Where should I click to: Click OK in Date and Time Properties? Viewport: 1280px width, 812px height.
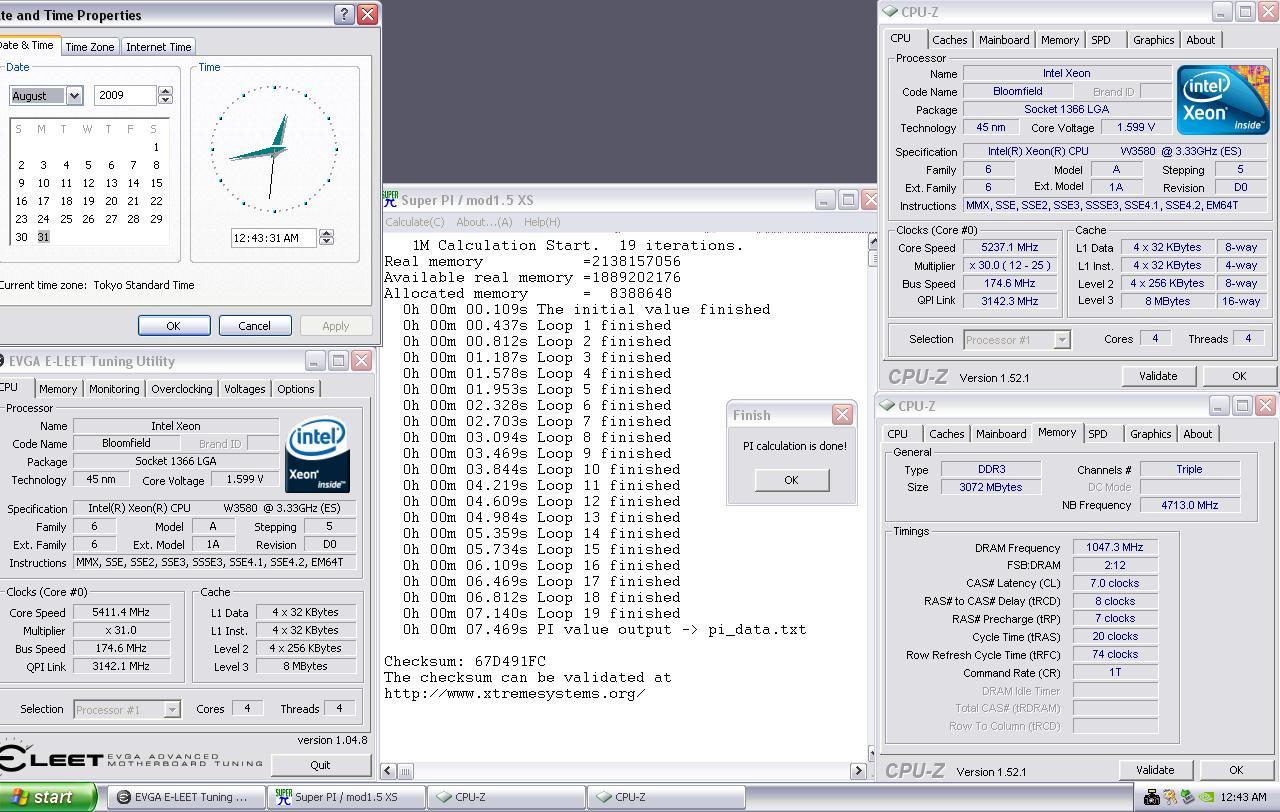173,326
